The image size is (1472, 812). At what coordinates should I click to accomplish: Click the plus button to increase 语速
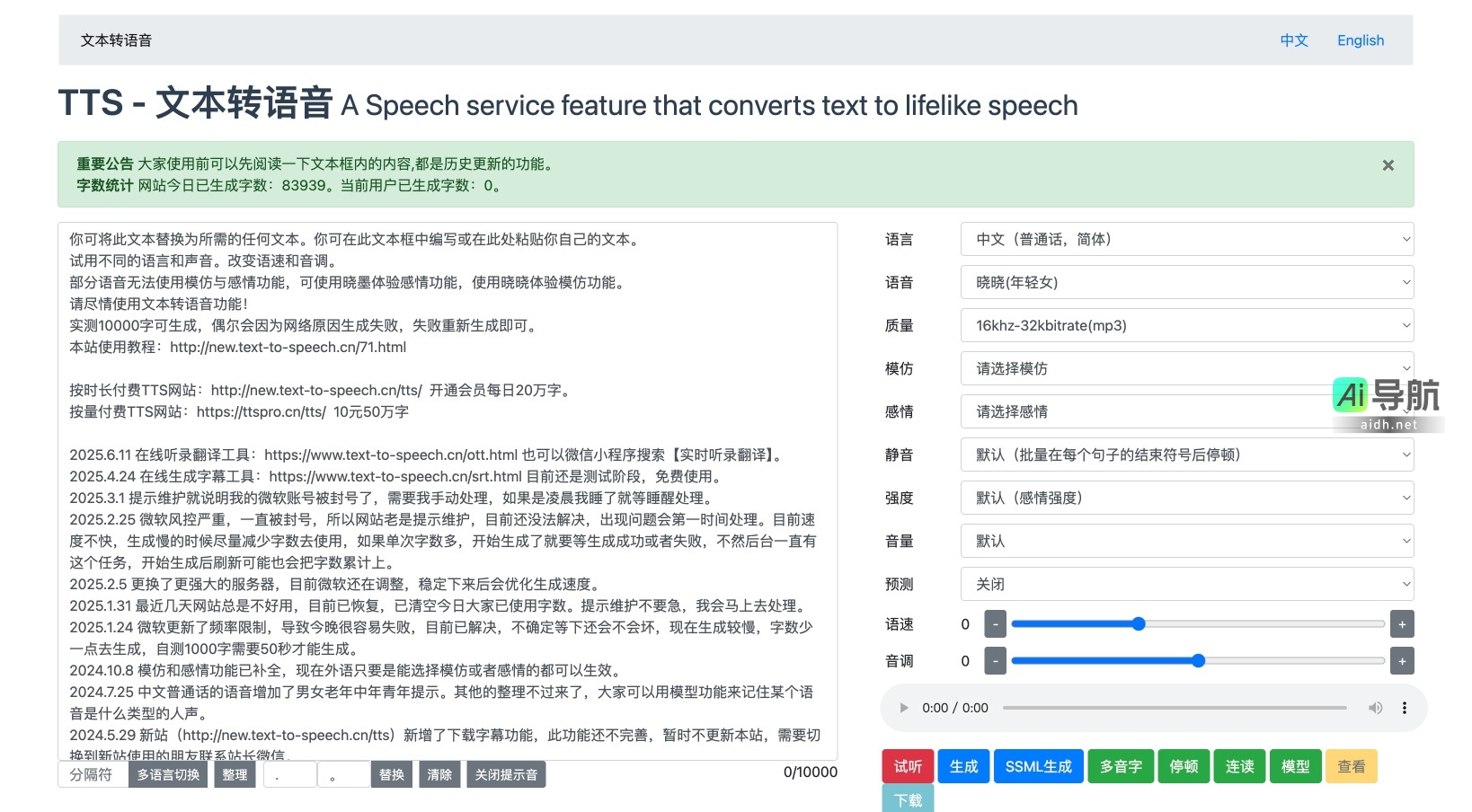point(1401,623)
